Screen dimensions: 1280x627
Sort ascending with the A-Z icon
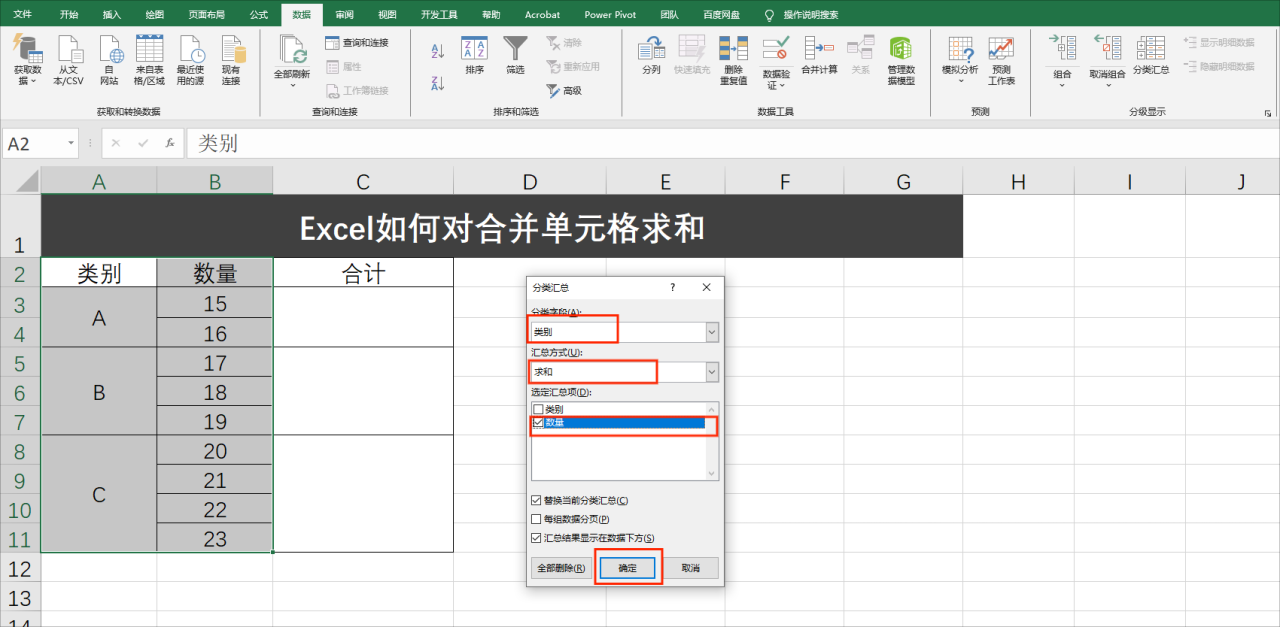point(437,50)
